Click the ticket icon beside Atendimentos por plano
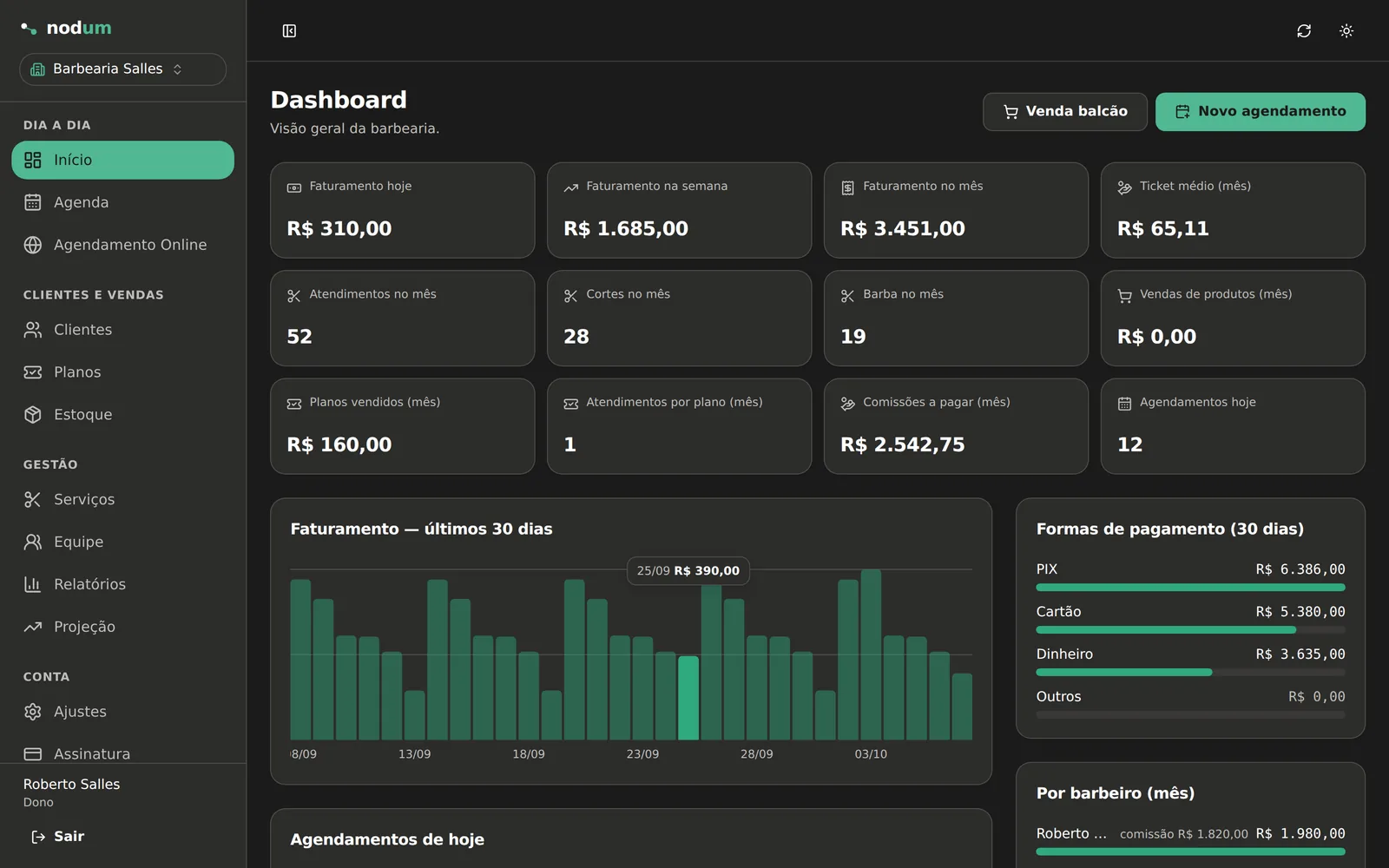 [571, 404]
